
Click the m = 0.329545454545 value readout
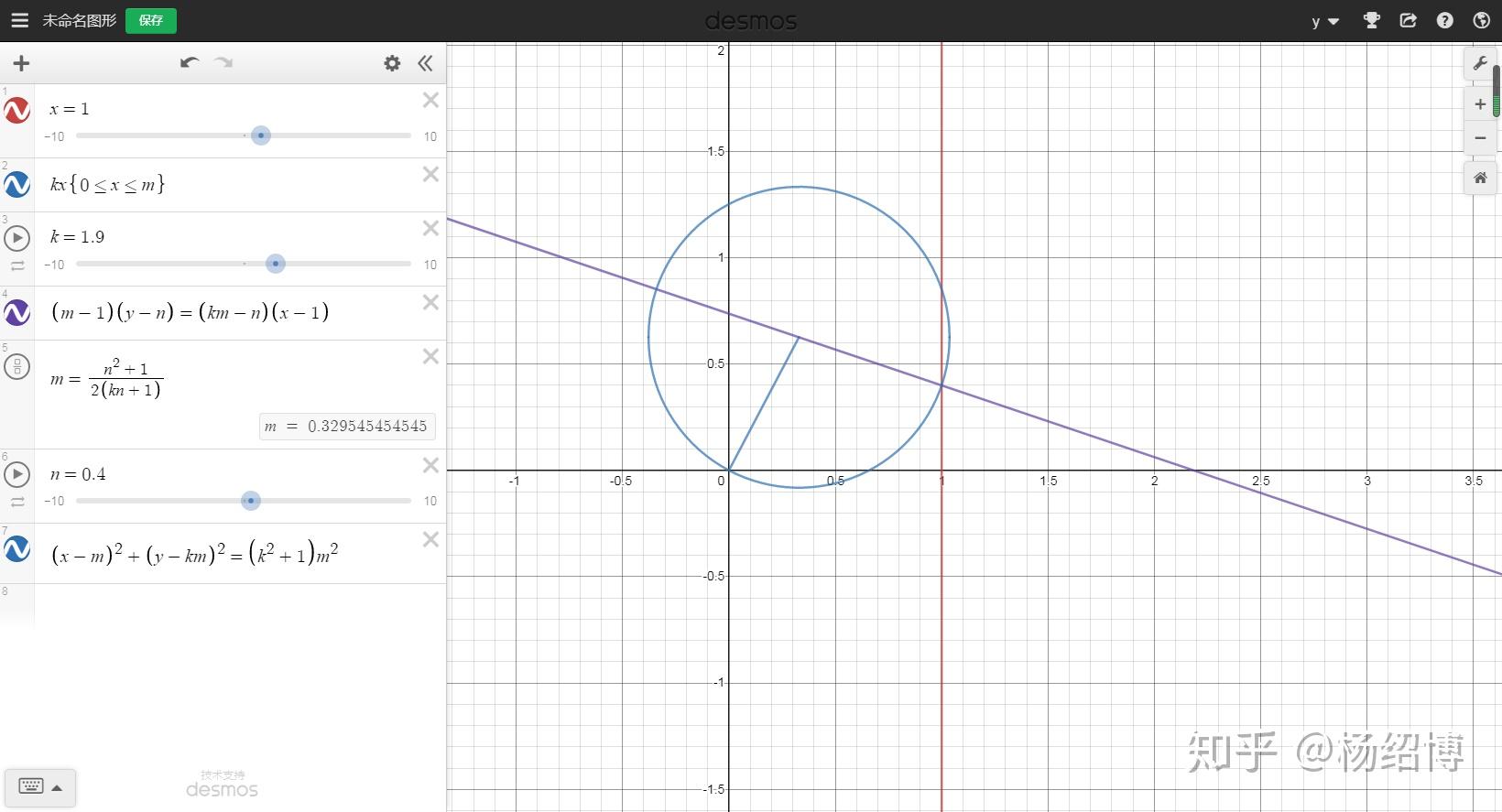pos(347,427)
